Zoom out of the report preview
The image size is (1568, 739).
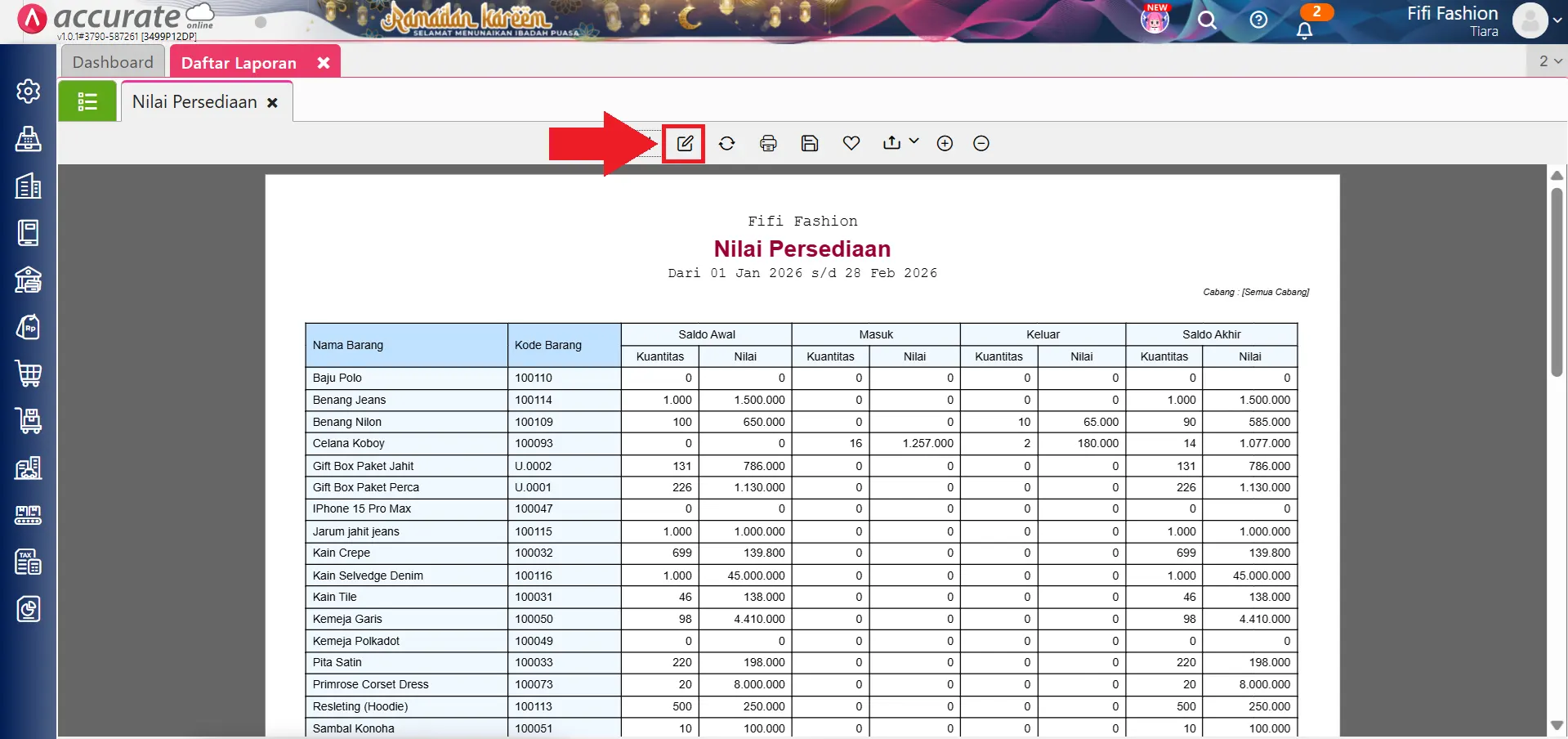point(980,143)
